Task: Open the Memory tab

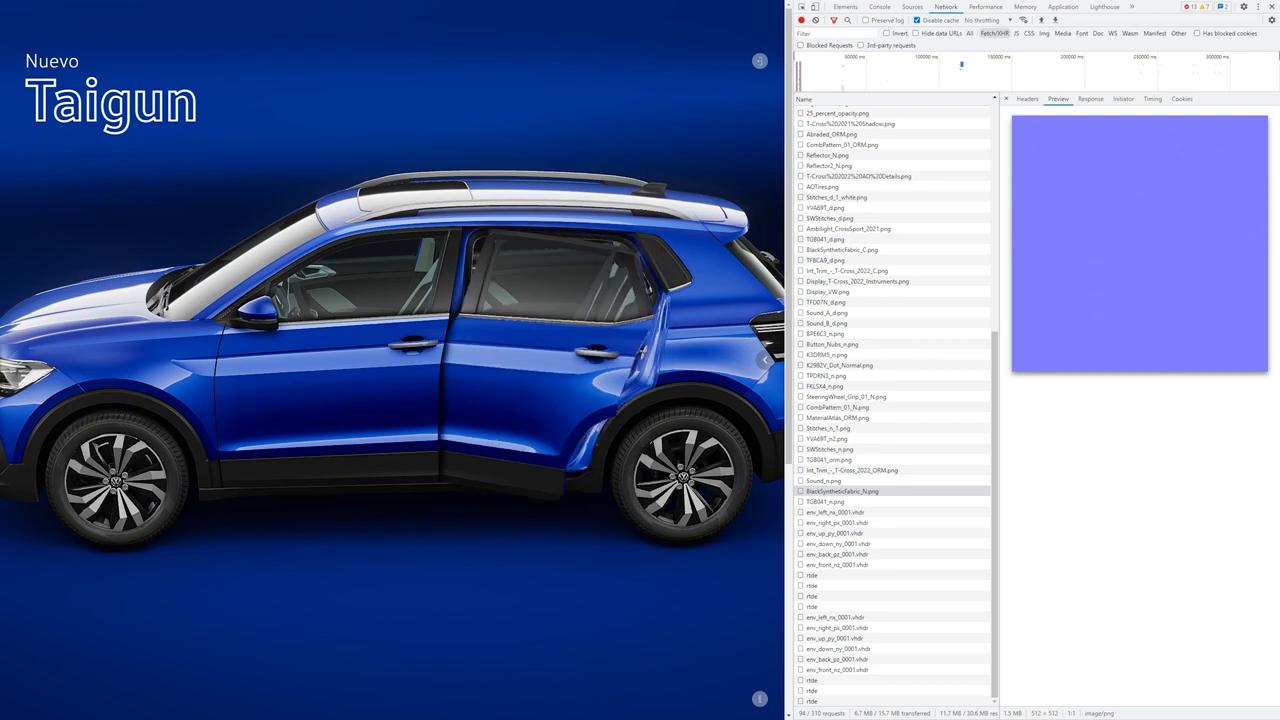Action: tap(1025, 7)
